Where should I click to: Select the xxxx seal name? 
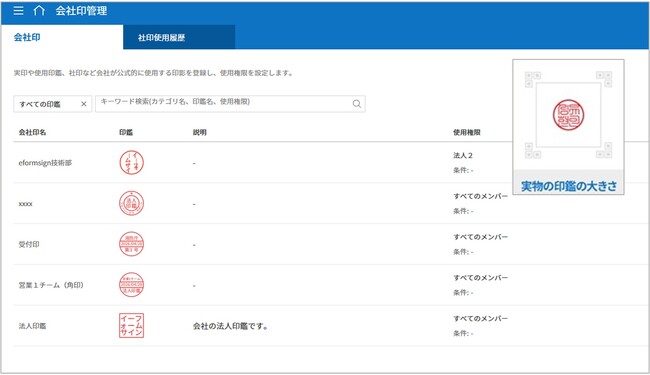[x=25, y=204]
